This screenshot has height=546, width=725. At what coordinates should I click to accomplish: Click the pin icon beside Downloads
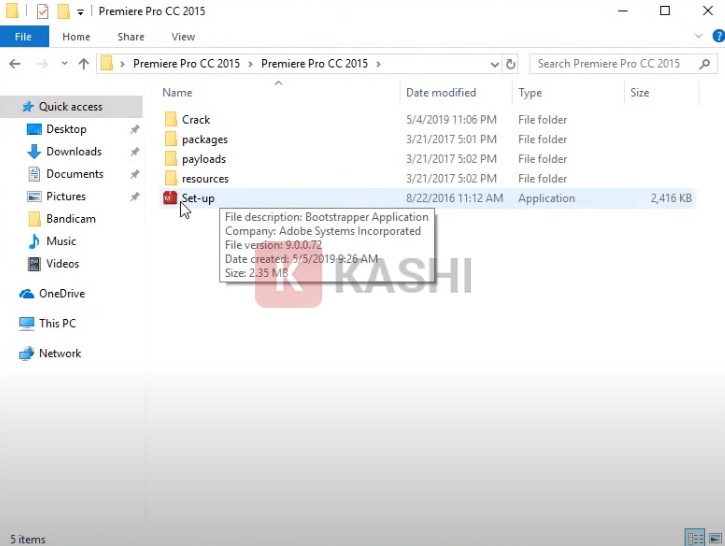[x=135, y=152]
